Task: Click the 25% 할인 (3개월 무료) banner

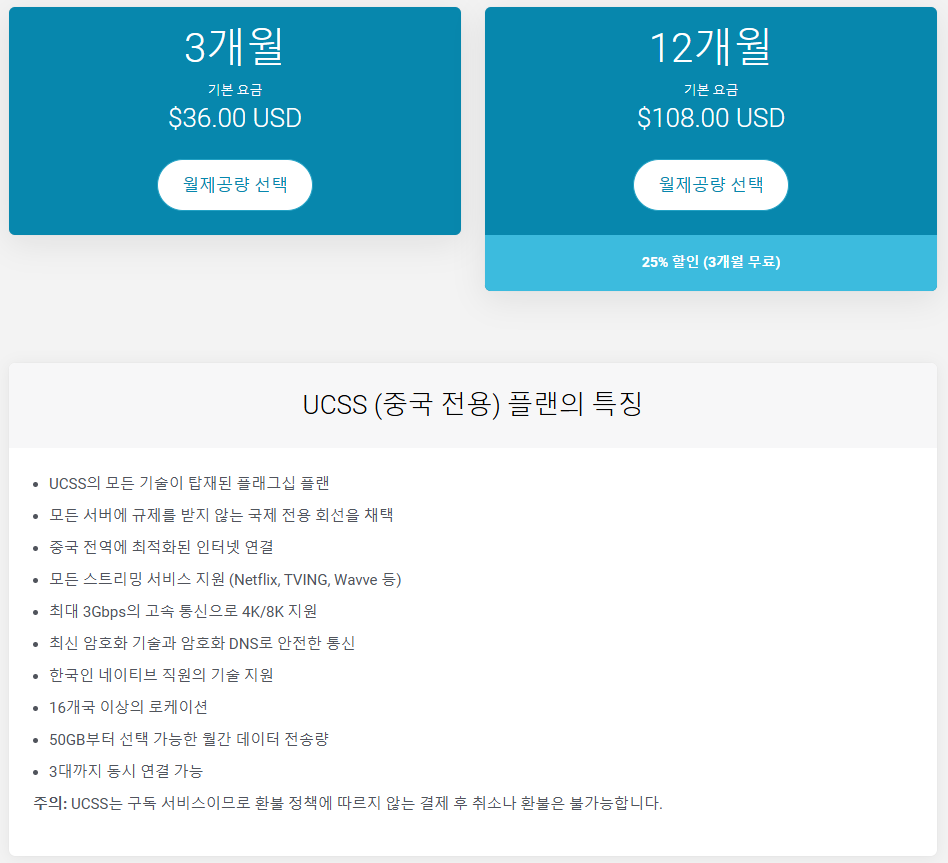Action: pyautogui.click(x=710, y=262)
